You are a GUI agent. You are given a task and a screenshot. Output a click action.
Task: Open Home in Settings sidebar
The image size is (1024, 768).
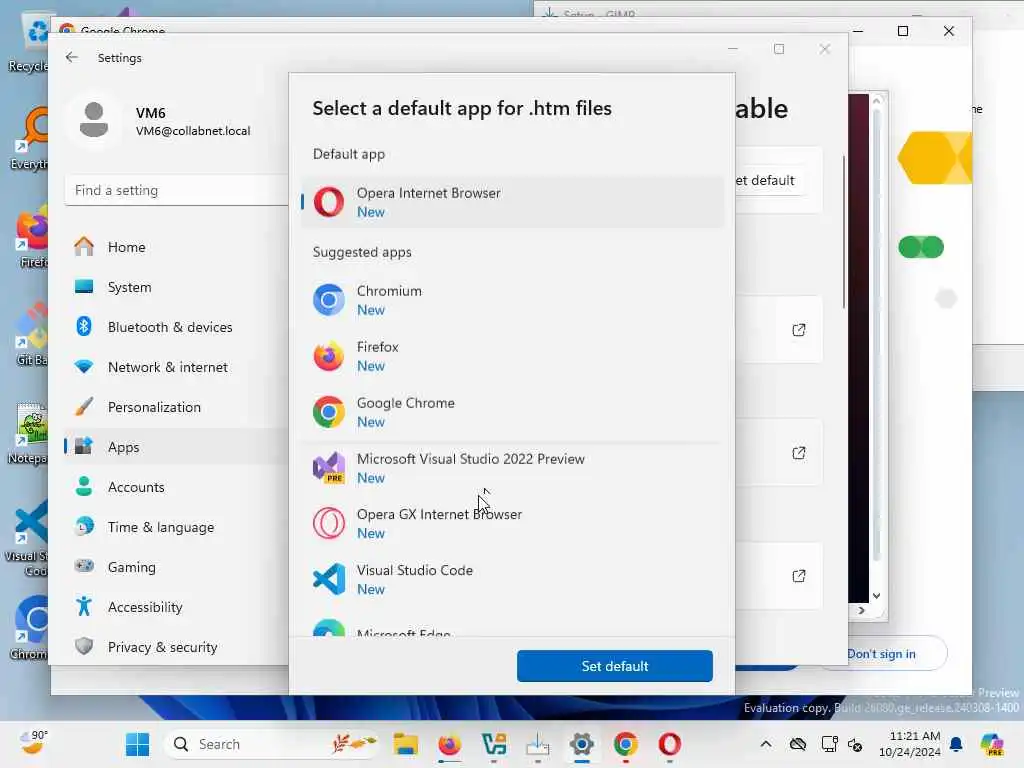(x=176, y=247)
